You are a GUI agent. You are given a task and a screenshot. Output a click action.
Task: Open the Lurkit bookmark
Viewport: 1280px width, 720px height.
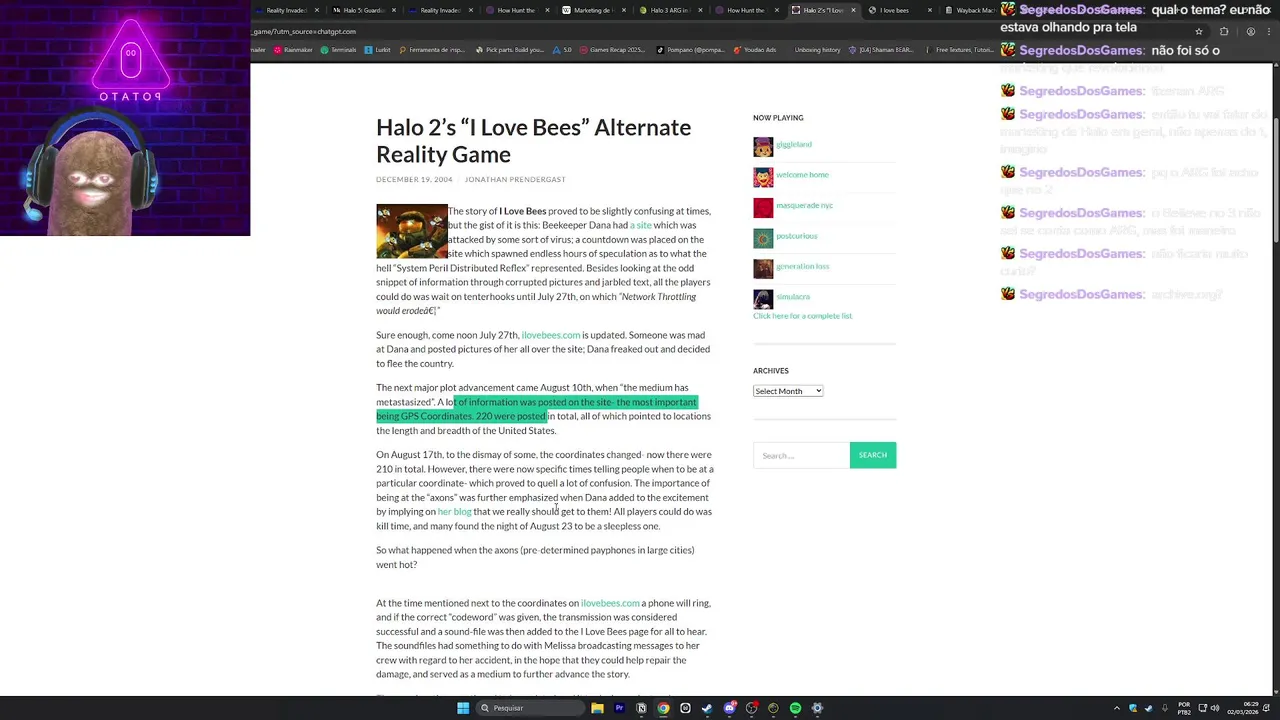pyautogui.click(x=377, y=49)
